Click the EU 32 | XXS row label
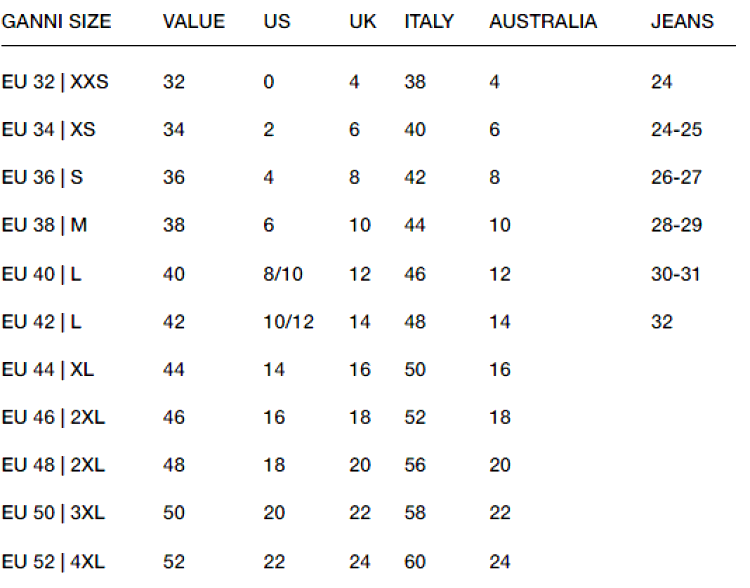Screen dimensions: 750x588 point(55,82)
